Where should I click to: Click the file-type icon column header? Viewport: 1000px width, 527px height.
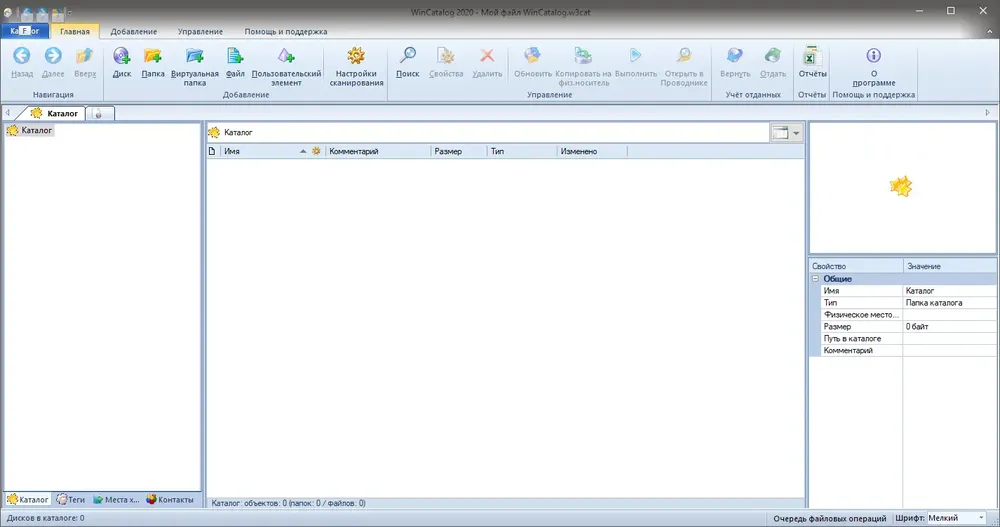coord(212,151)
